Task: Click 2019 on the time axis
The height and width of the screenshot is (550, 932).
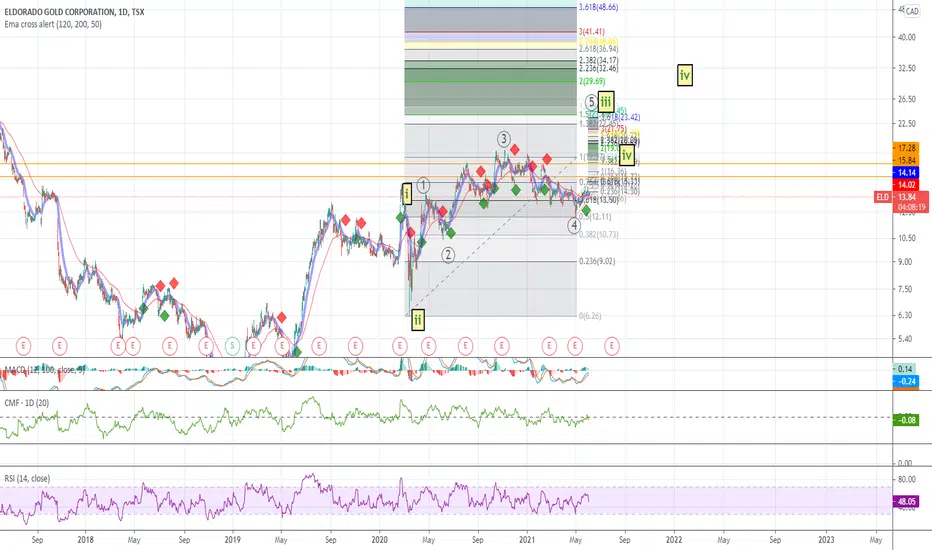Action: [232, 540]
